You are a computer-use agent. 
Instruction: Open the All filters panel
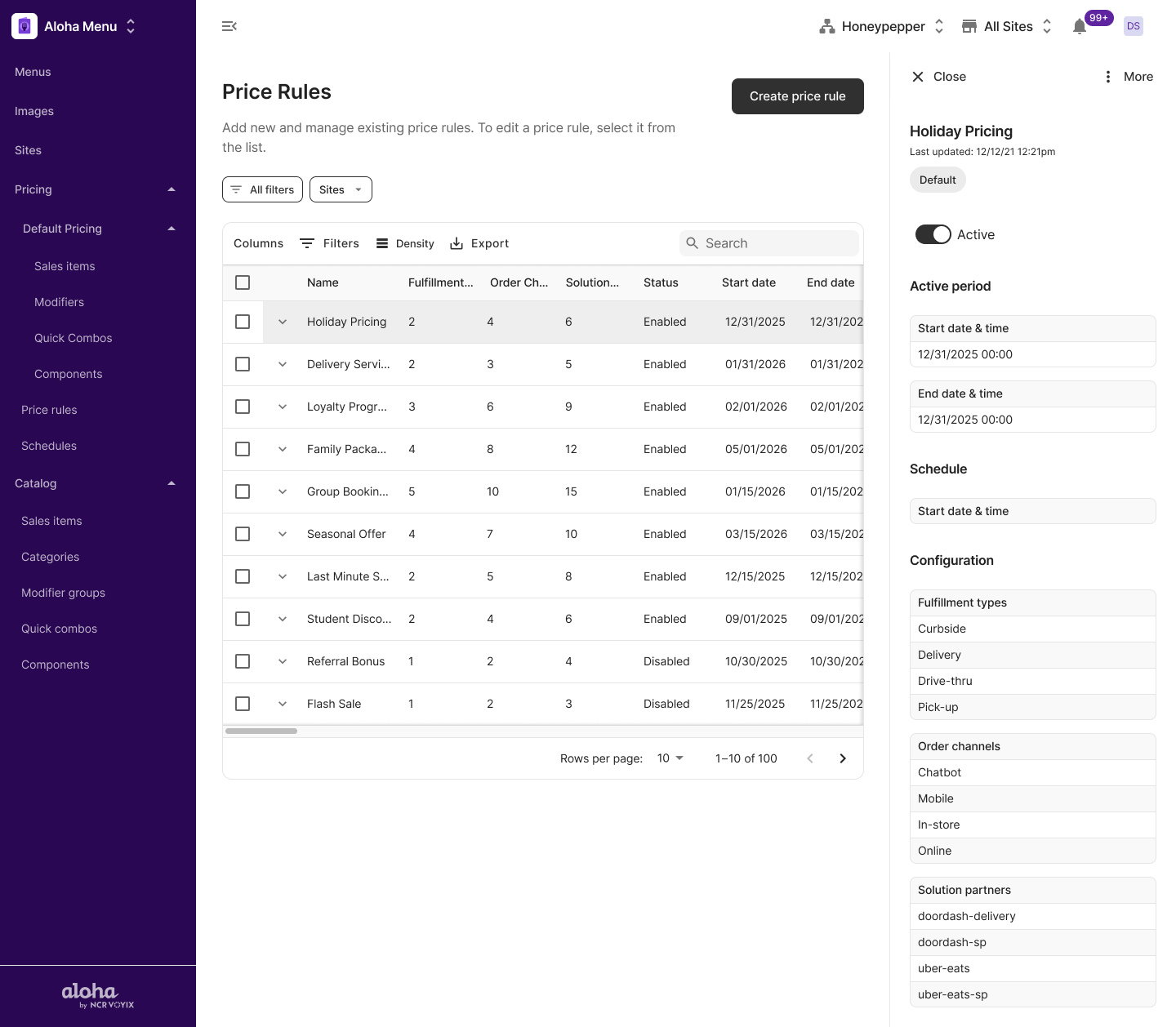click(x=262, y=189)
